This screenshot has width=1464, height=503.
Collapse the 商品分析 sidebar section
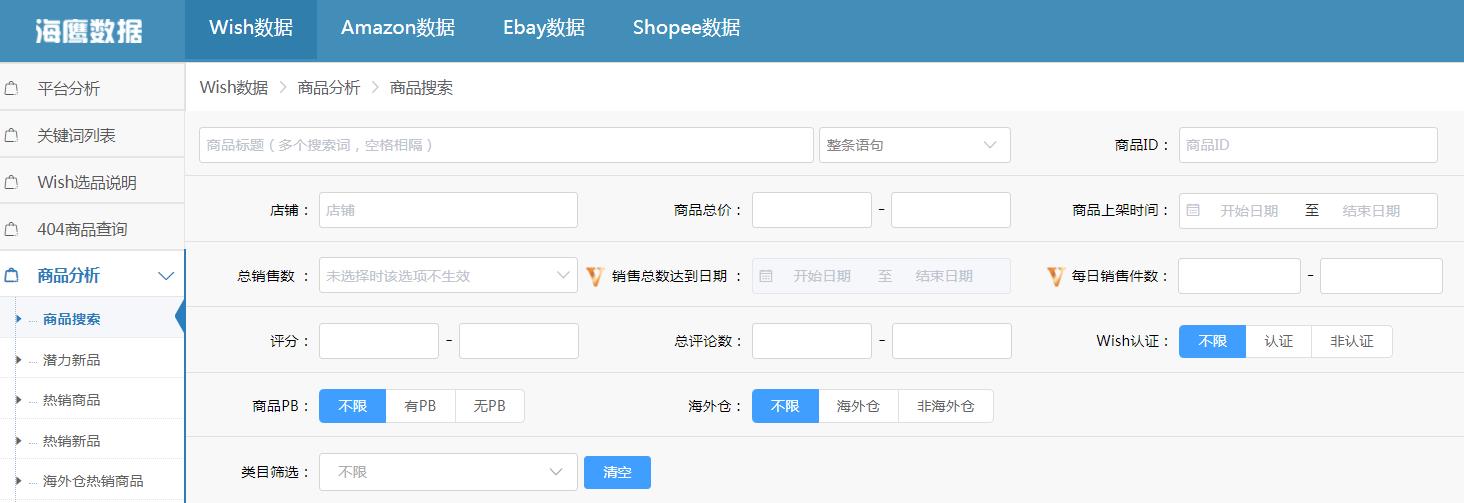pos(166,276)
